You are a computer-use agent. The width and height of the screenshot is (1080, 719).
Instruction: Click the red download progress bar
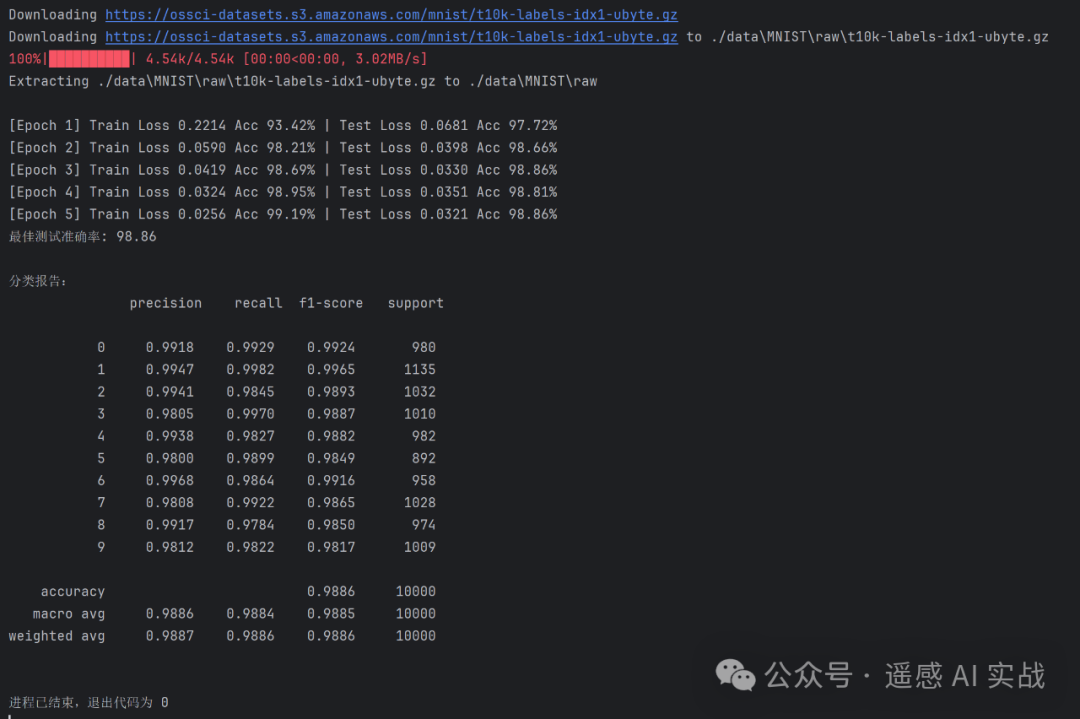click(x=89, y=59)
